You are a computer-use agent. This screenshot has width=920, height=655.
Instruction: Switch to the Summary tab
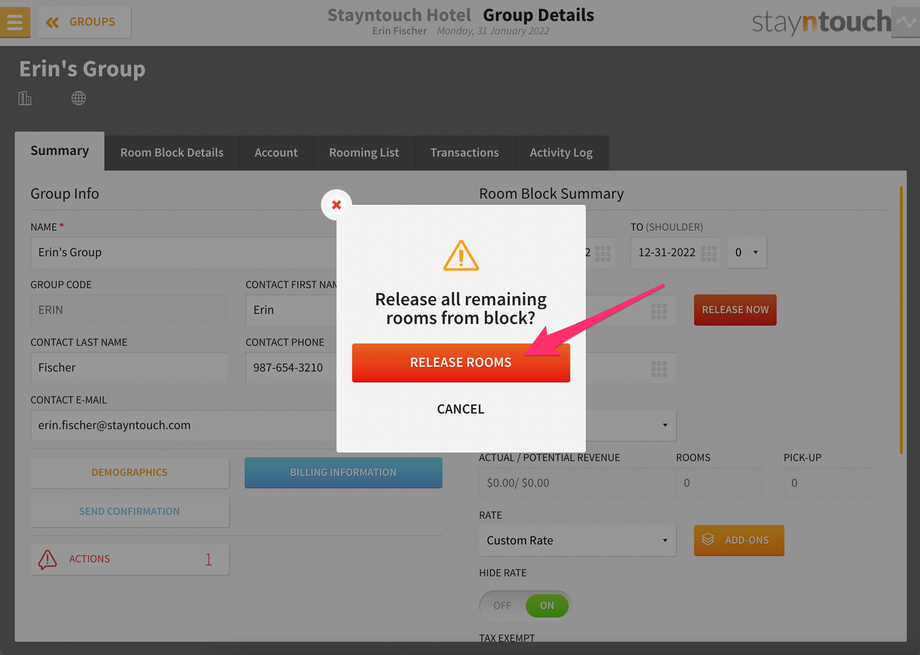pyautogui.click(x=59, y=151)
